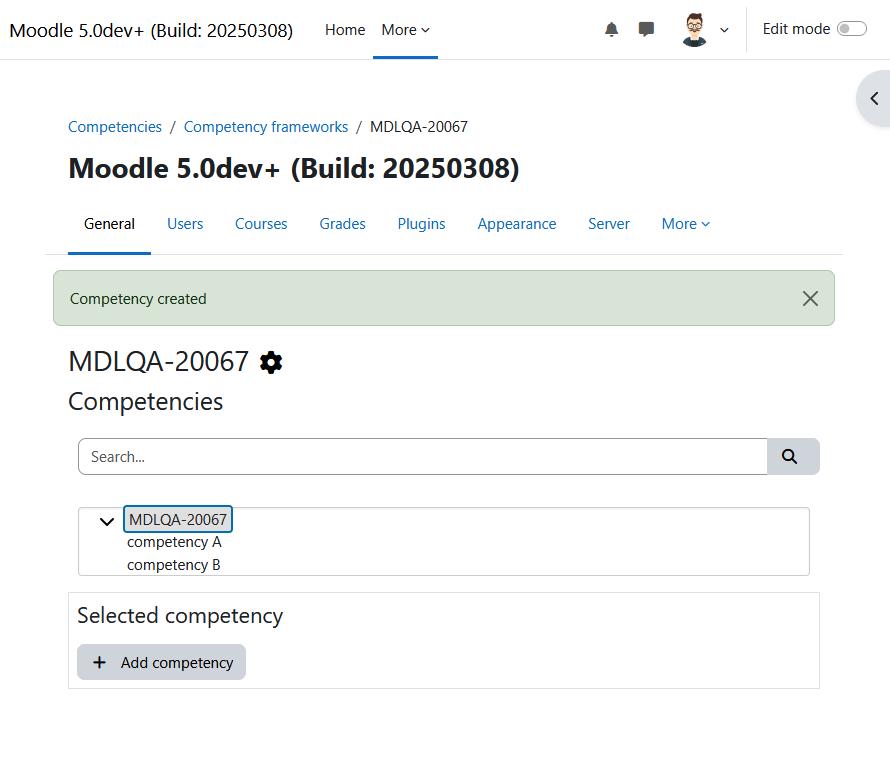Open the block drawer chevron

875,99
